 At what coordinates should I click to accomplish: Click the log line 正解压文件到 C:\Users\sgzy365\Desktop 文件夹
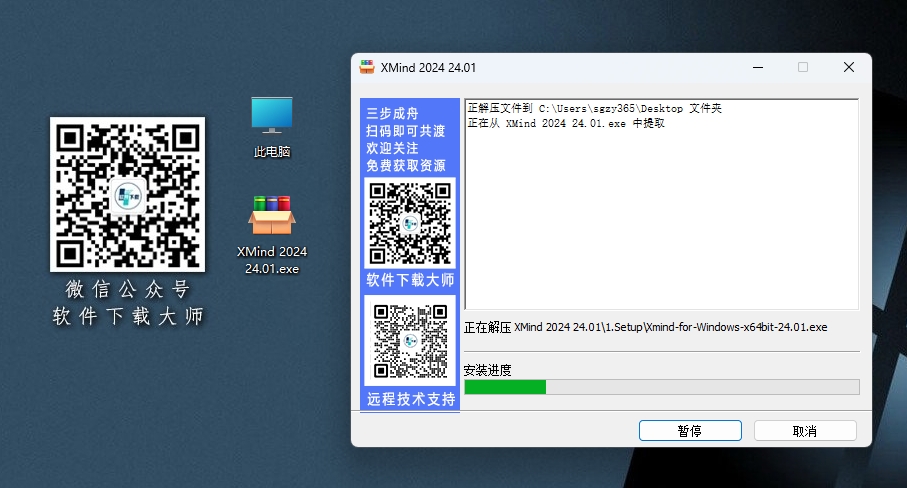595,108
